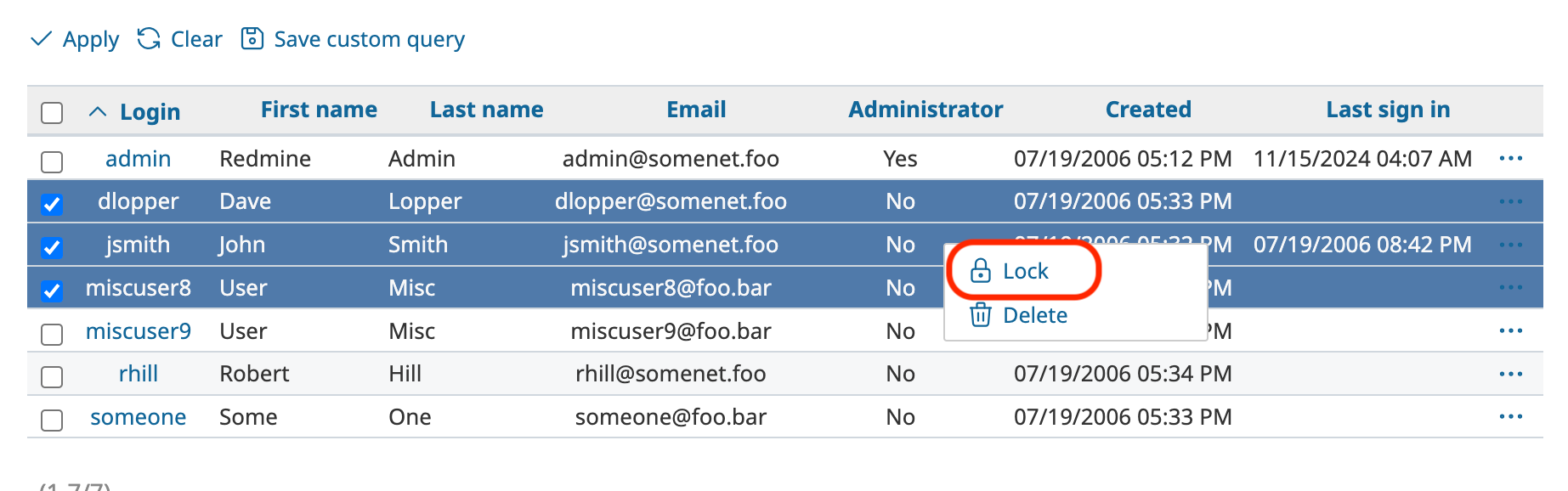Click the ellipsis actions icon on rhill's row

[1510, 374]
